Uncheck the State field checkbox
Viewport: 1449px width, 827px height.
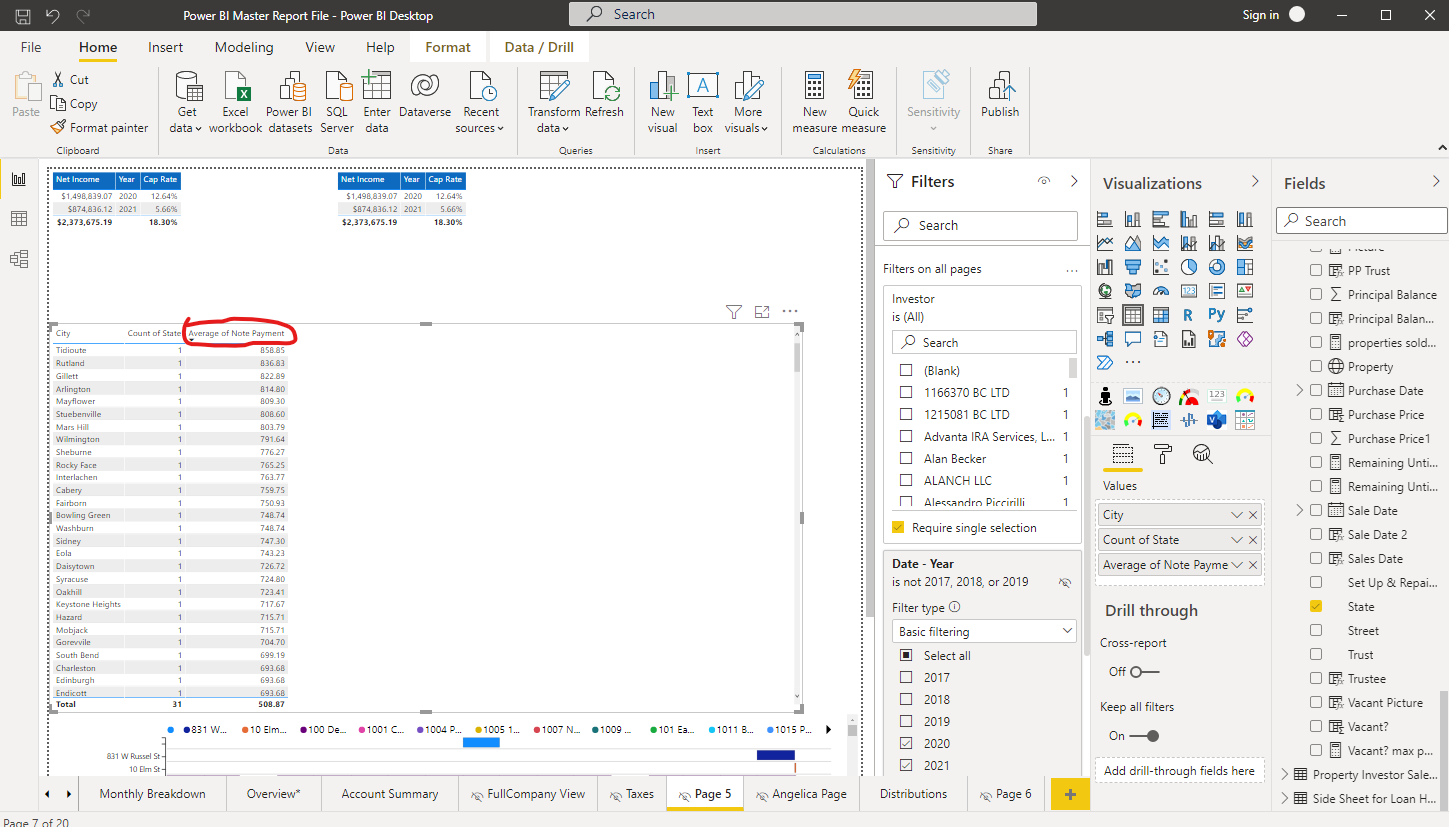1316,606
